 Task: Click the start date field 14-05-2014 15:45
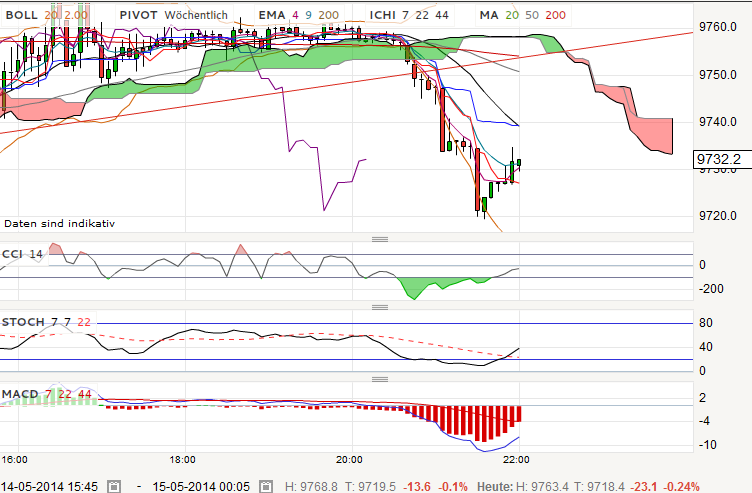click(49, 487)
